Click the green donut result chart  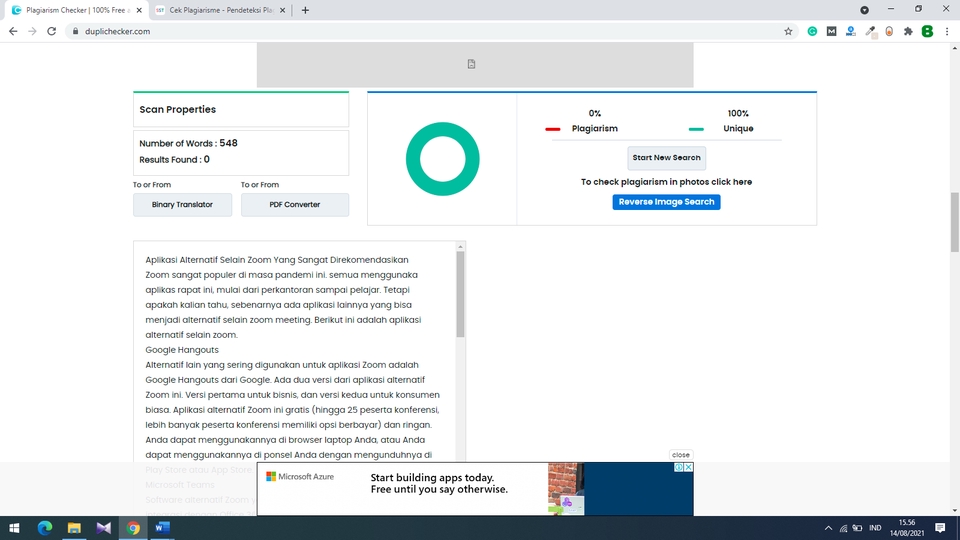443,159
